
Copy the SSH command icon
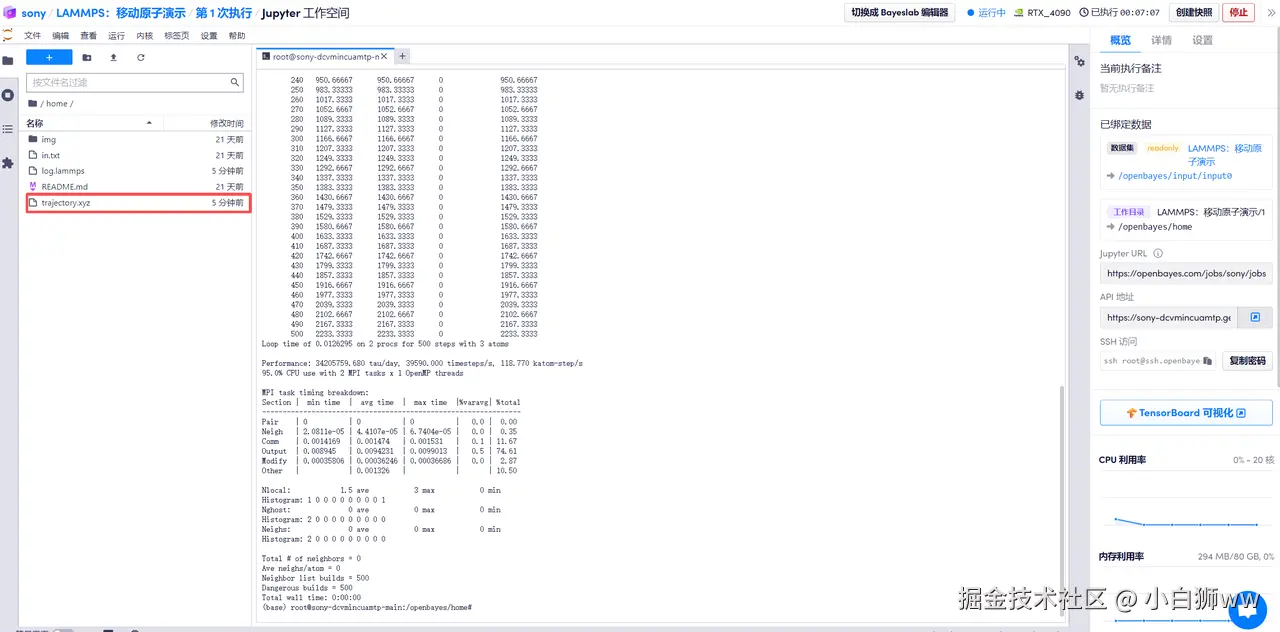coord(1207,360)
